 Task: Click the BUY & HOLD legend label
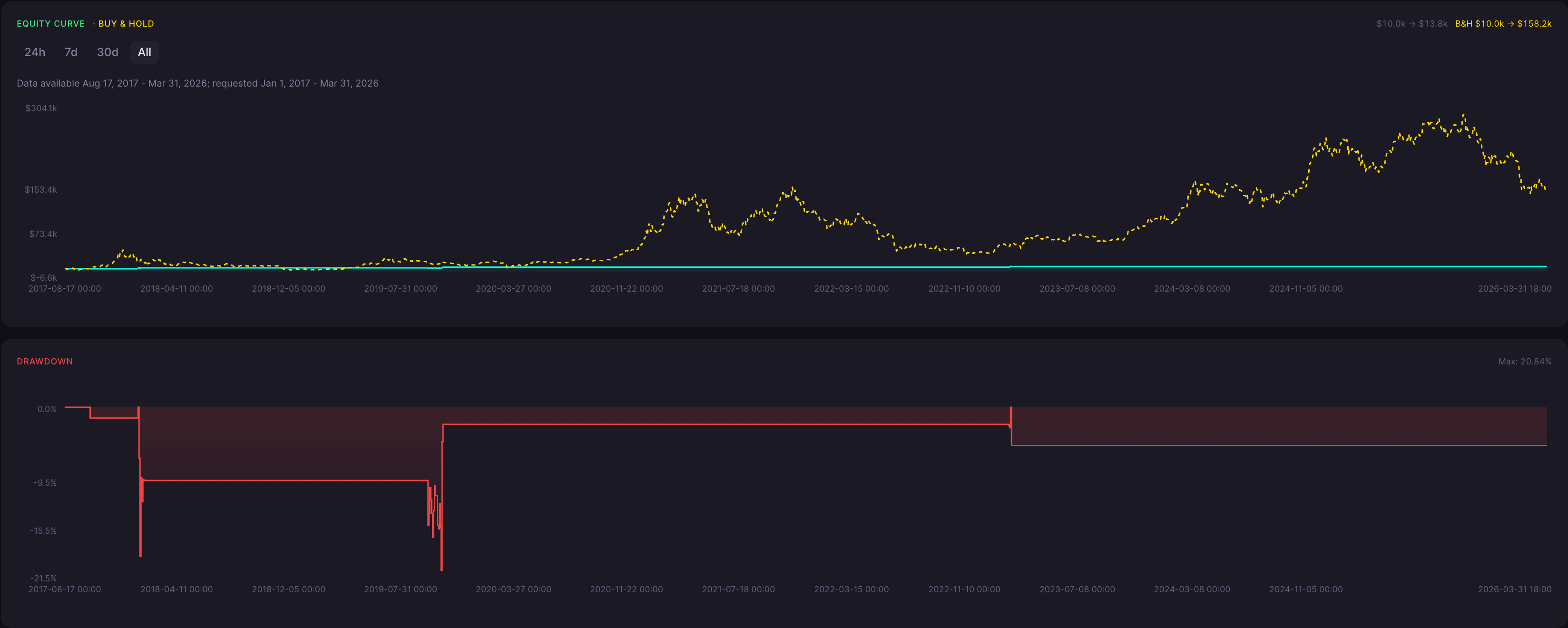pyautogui.click(x=126, y=24)
